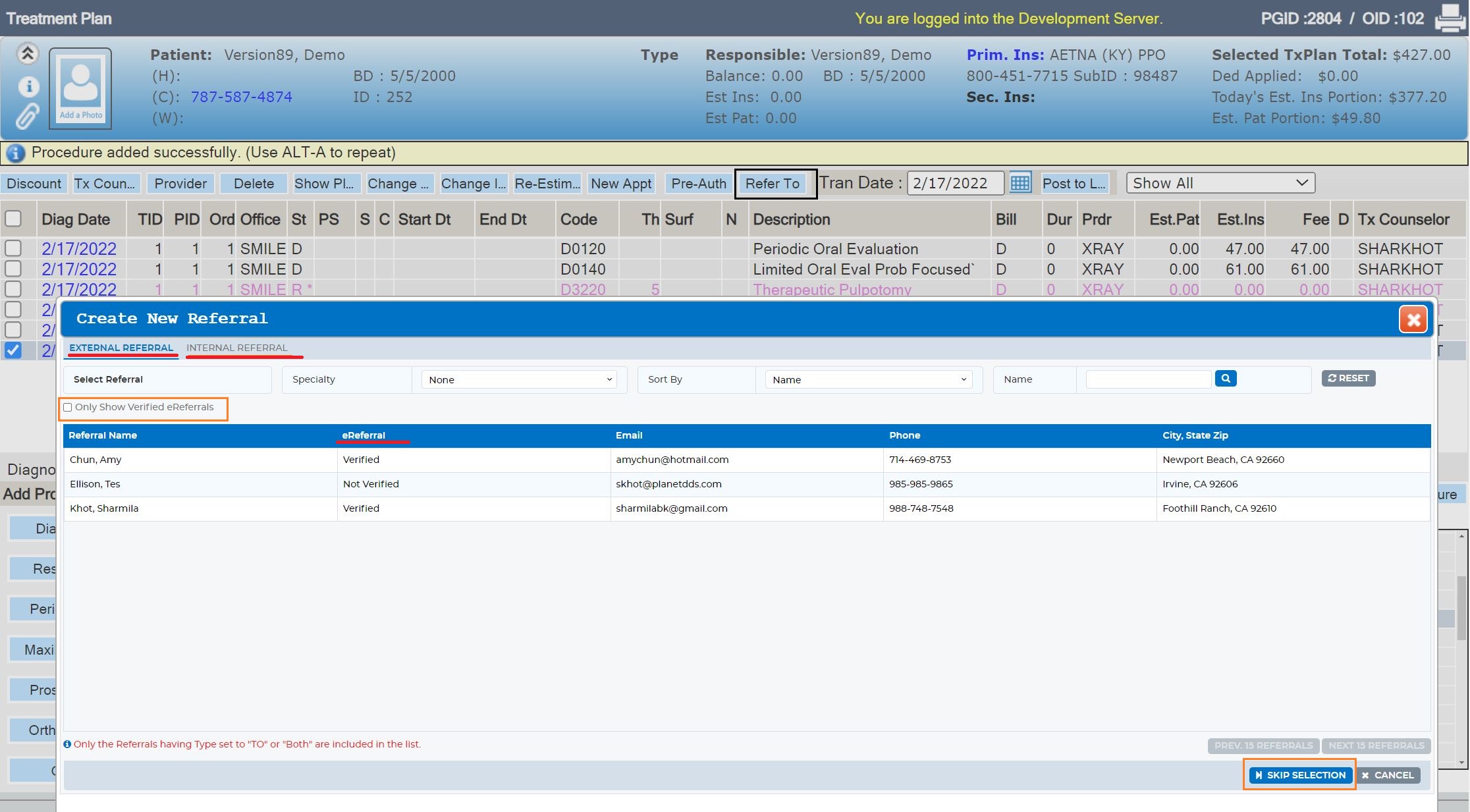Select the External Referral tab
This screenshot has width=1470, height=812.
(x=121, y=348)
